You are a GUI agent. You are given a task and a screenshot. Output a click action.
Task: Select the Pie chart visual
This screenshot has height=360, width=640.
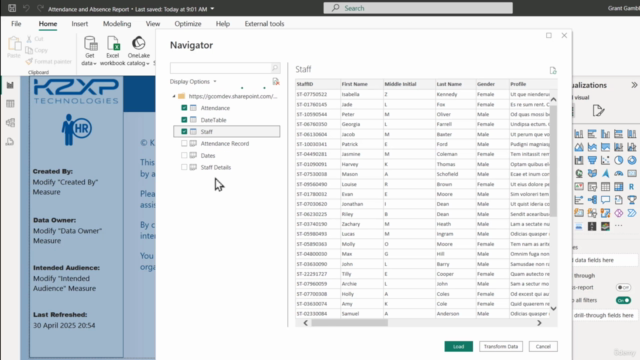[619, 160]
